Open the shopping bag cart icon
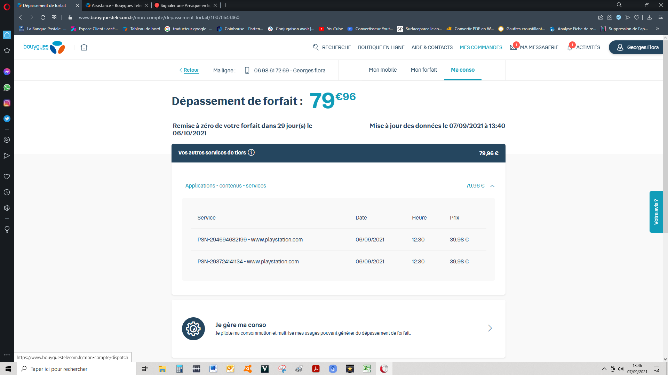 click(x=84, y=47)
